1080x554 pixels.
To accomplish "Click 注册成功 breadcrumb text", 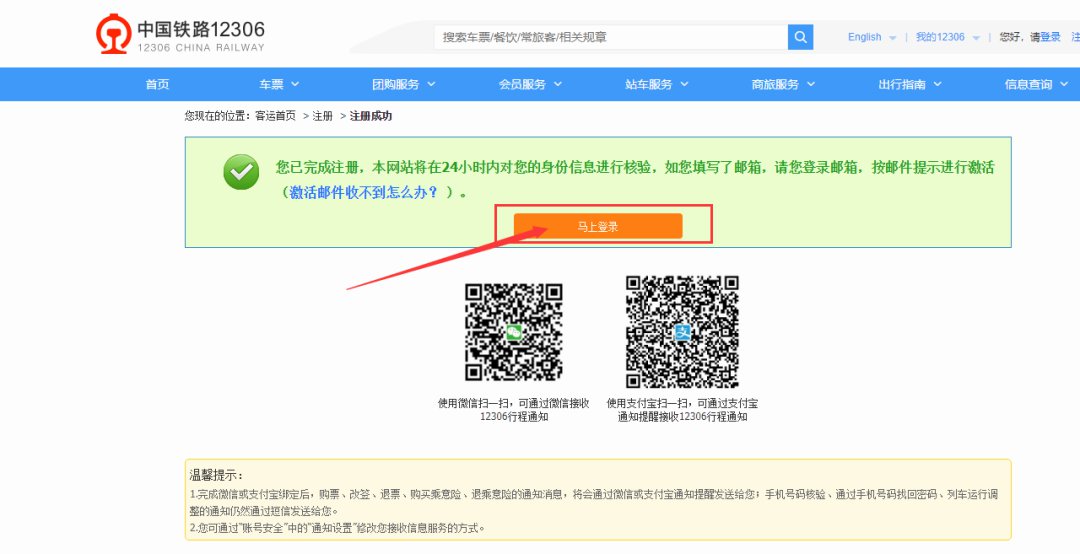I will [371, 116].
